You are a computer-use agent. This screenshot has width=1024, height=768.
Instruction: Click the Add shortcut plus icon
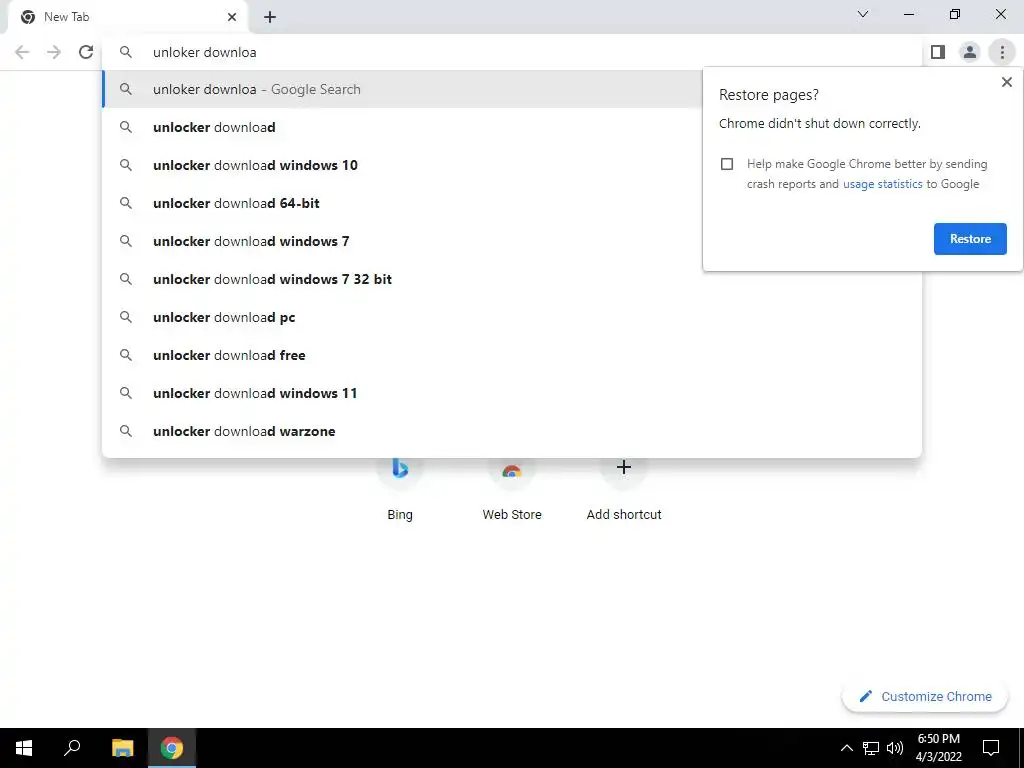point(624,467)
